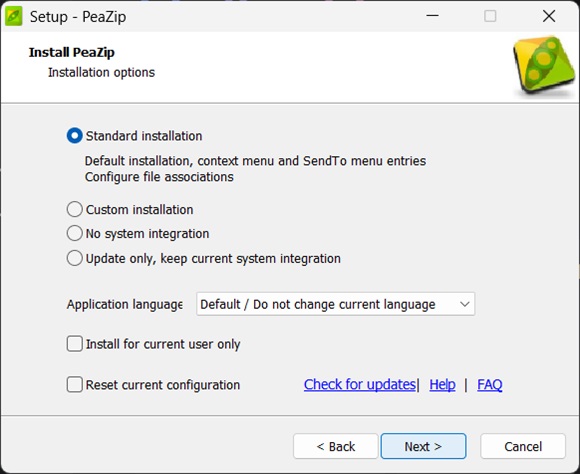Choose Custom installation radio button
This screenshot has width=580, height=474.
pyautogui.click(x=74, y=209)
